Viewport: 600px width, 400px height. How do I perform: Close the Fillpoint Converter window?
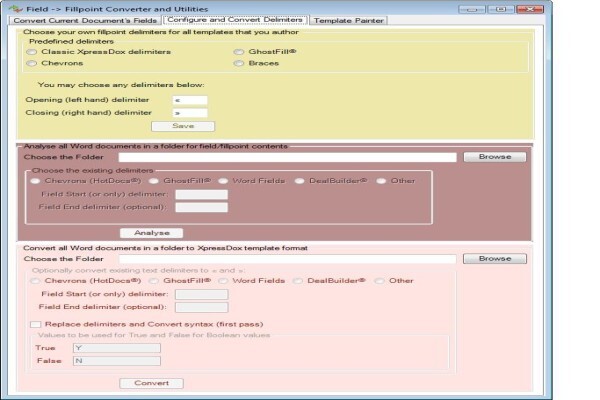[x=530, y=9]
